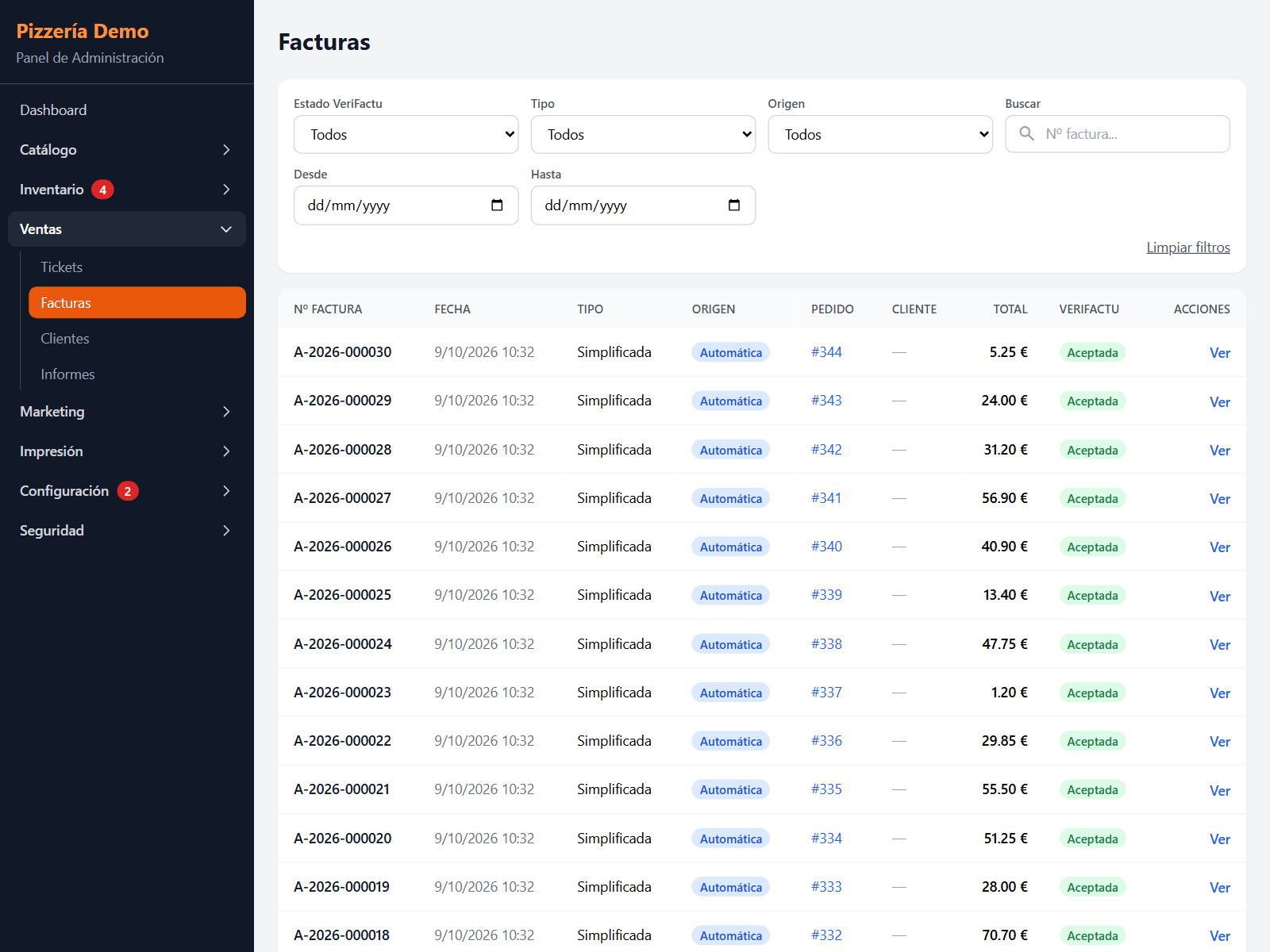1270x952 pixels.
Task: Click Pizzería Demo title
Action: click(x=83, y=31)
